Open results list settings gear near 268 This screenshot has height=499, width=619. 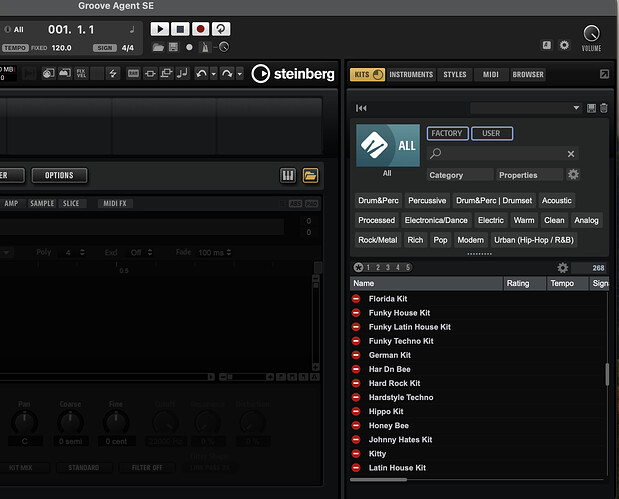[x=563, y=268]
